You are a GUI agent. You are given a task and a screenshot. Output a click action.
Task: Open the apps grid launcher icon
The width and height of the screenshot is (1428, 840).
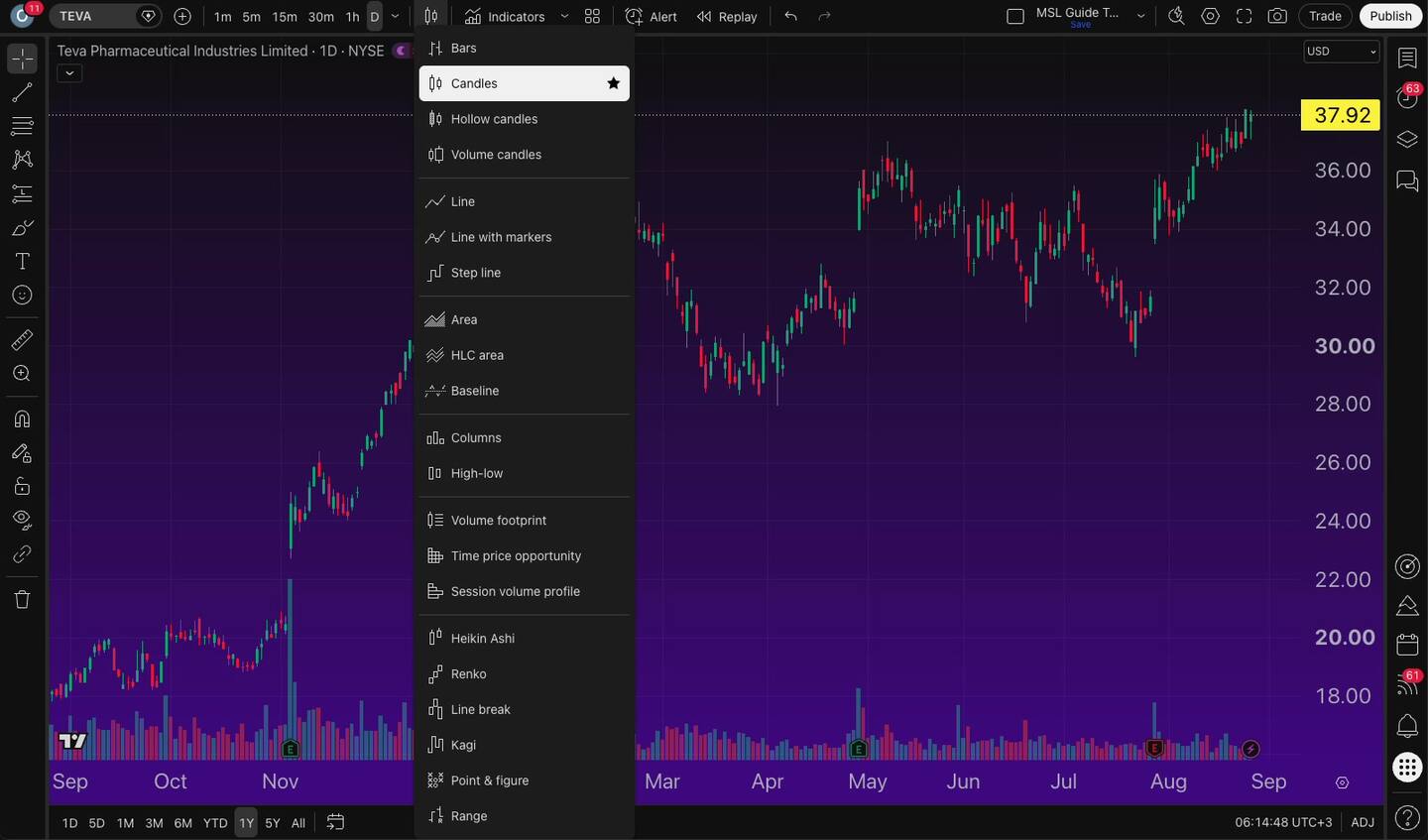point(1407,767)
